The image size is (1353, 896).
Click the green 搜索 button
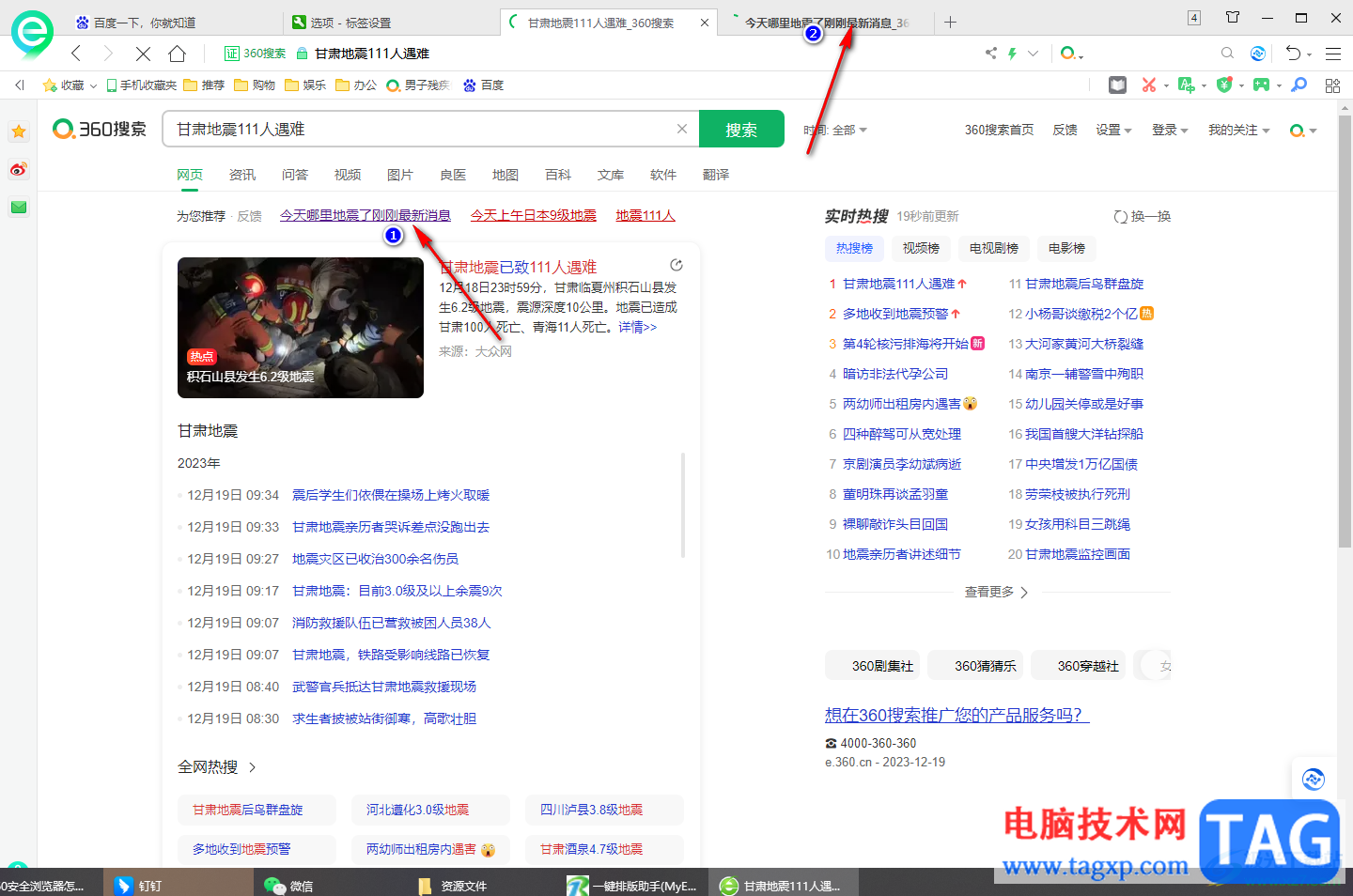tap(741, 129)
